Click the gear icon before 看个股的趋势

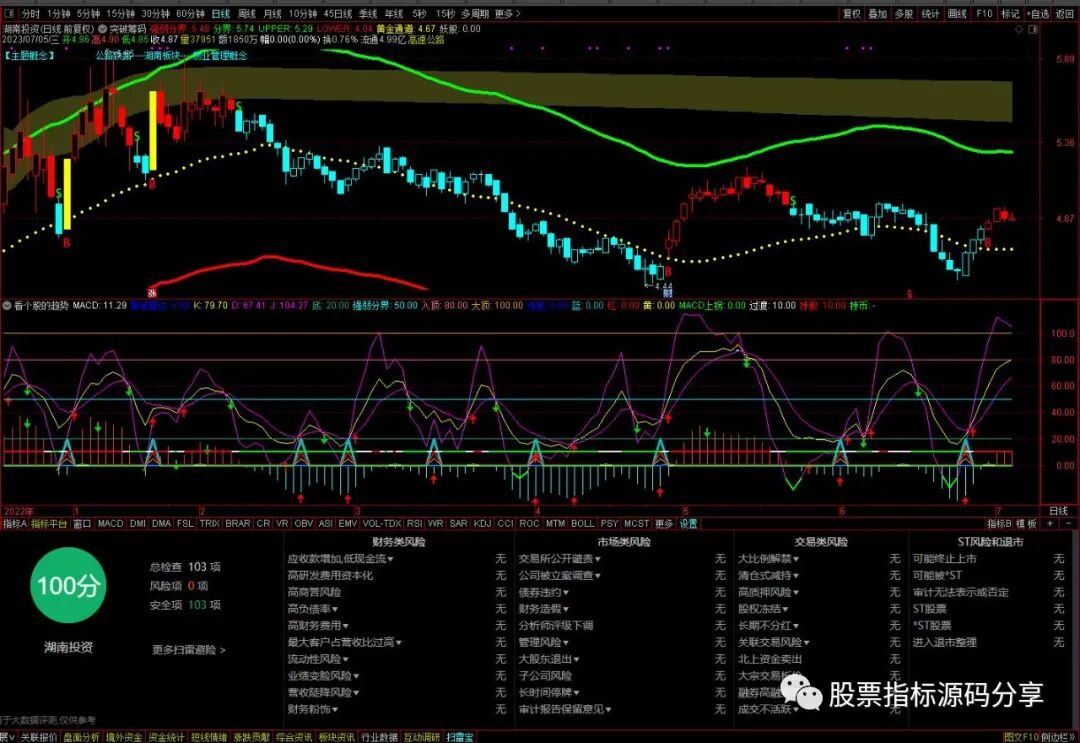7,305
